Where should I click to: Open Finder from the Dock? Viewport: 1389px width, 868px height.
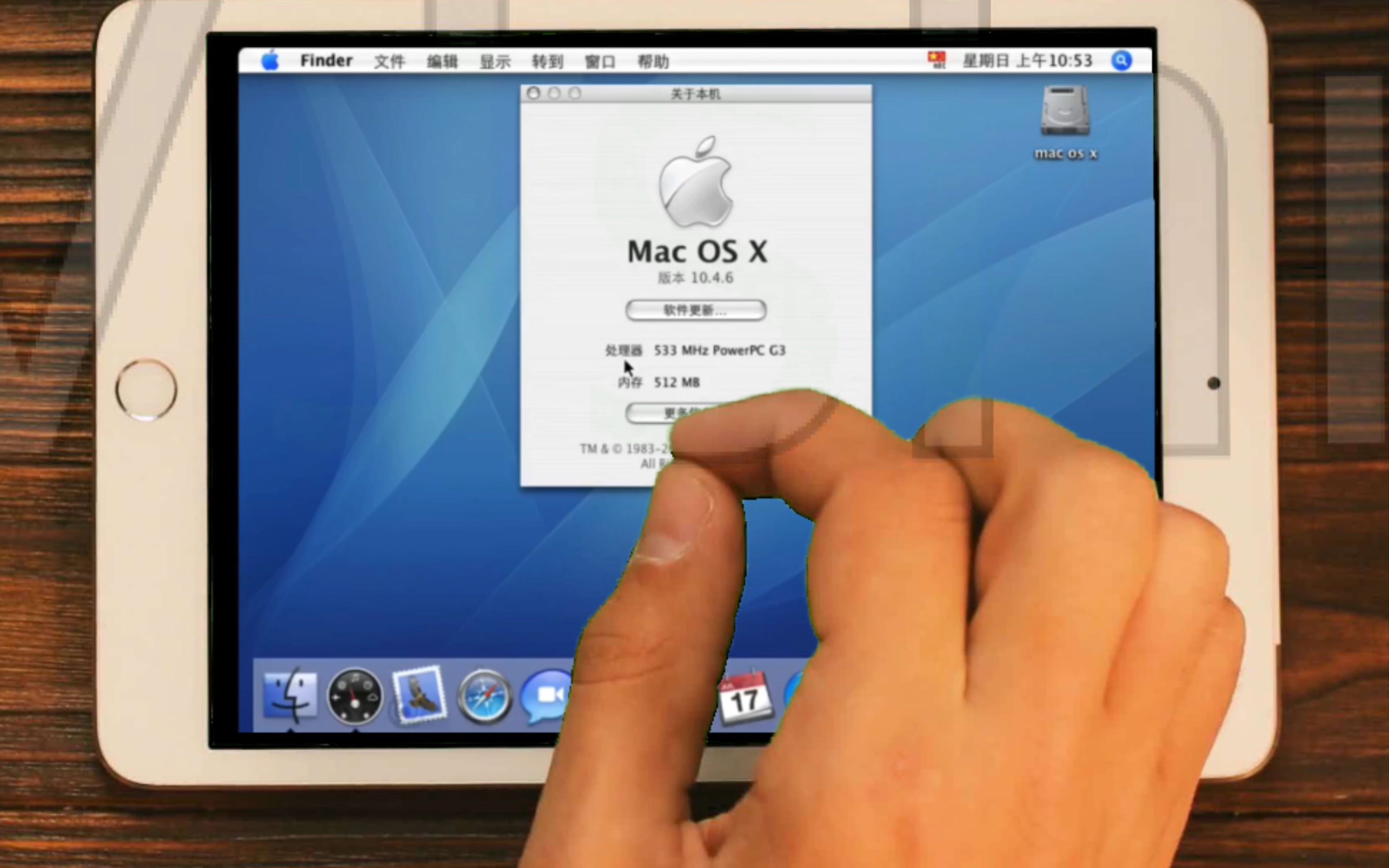click(290, 695)
